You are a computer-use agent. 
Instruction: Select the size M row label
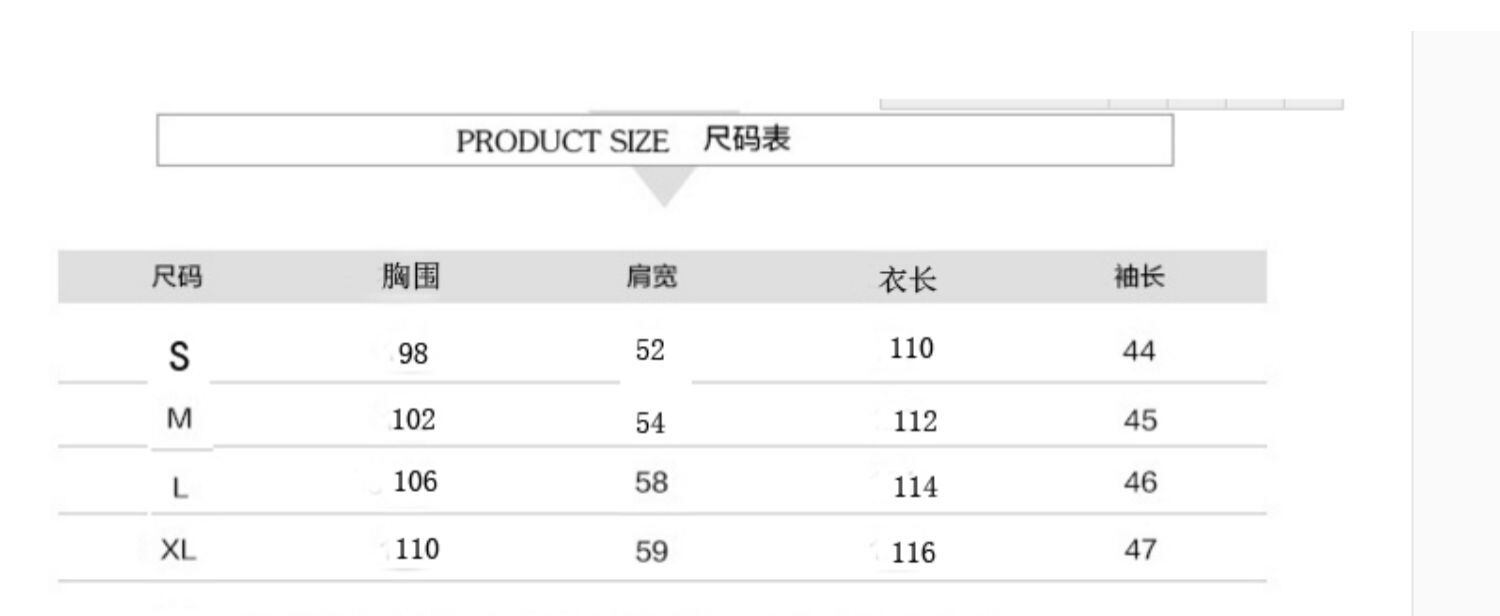pos(179,421)
